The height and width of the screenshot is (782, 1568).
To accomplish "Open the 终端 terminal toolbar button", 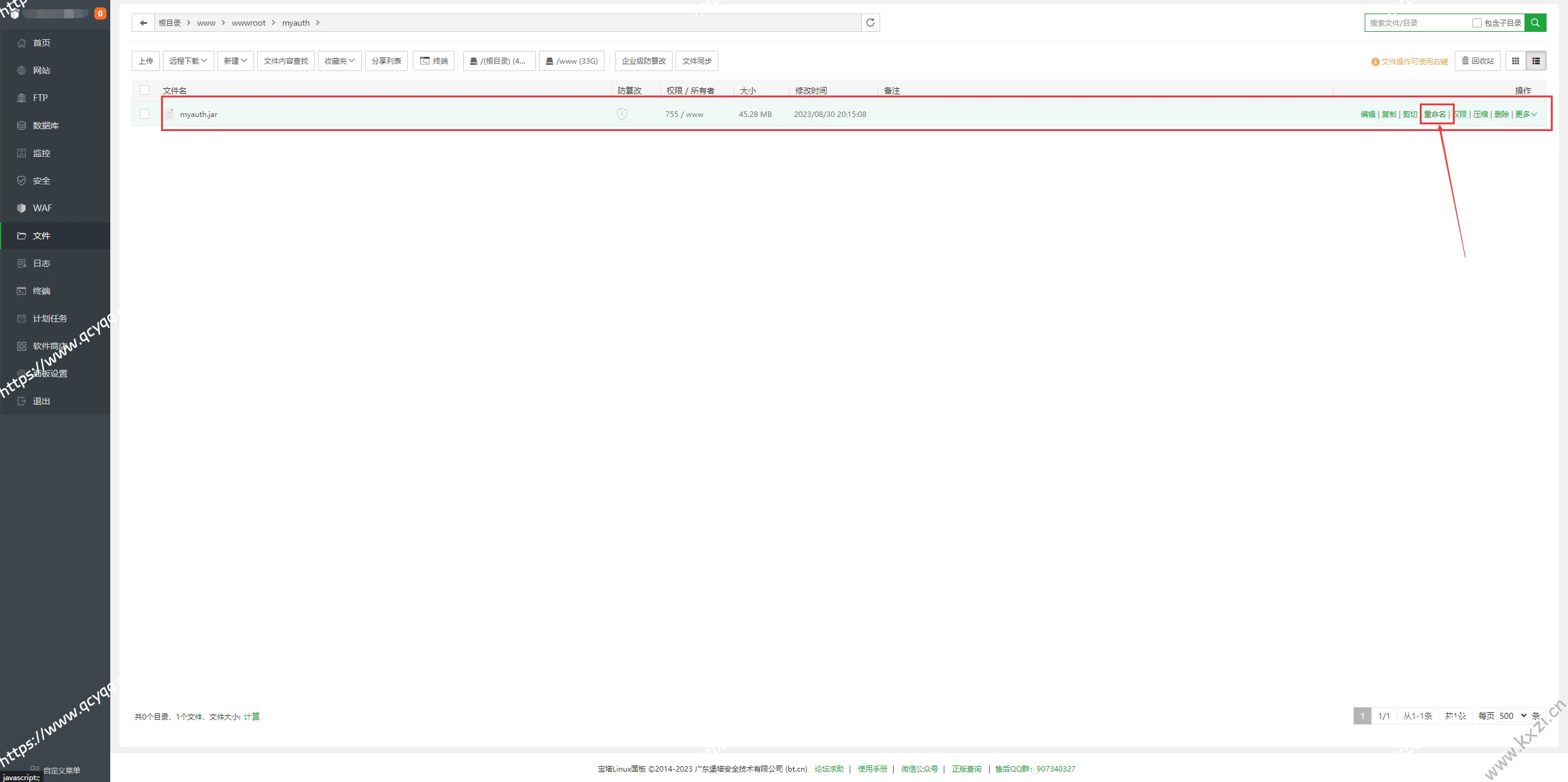I will [434, 61].
